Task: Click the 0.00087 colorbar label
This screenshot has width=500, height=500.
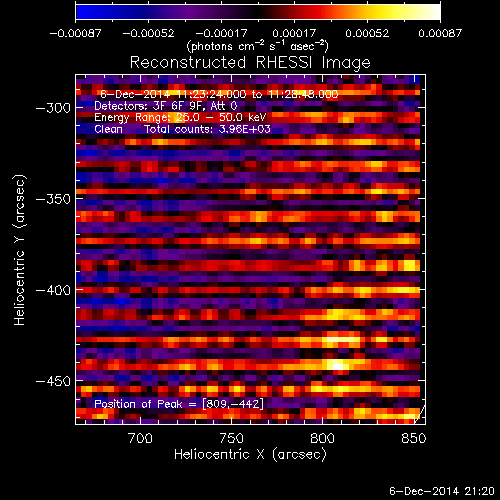Action: tap(440, 33)
